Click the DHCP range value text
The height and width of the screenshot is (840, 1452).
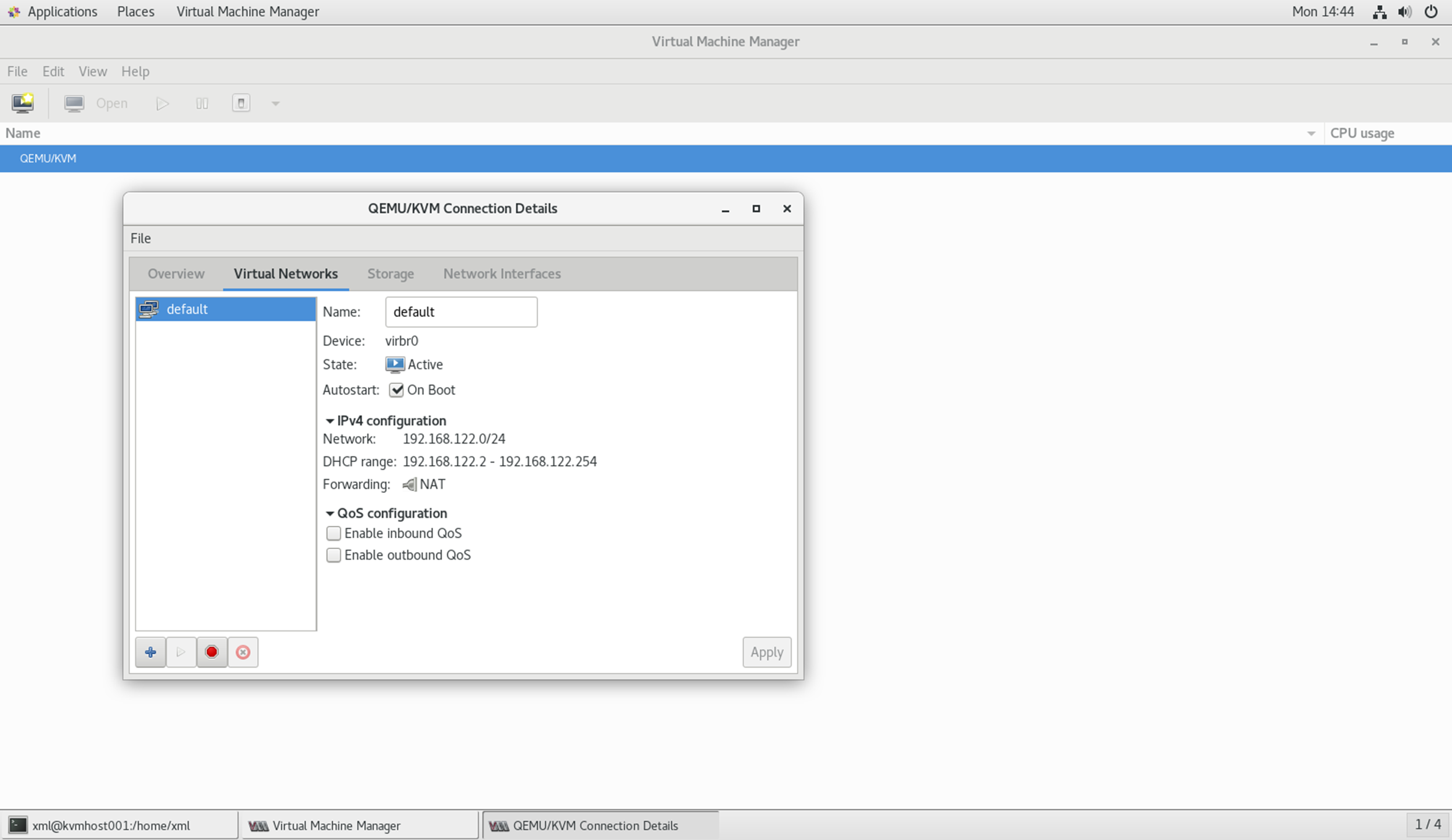coord(500,462)
